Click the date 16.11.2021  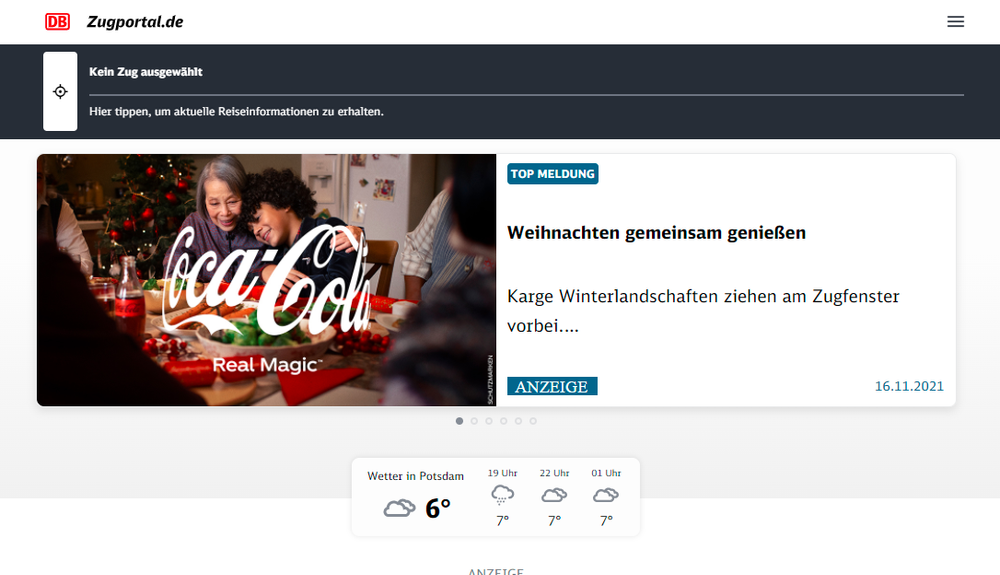[x=909, y=386]
